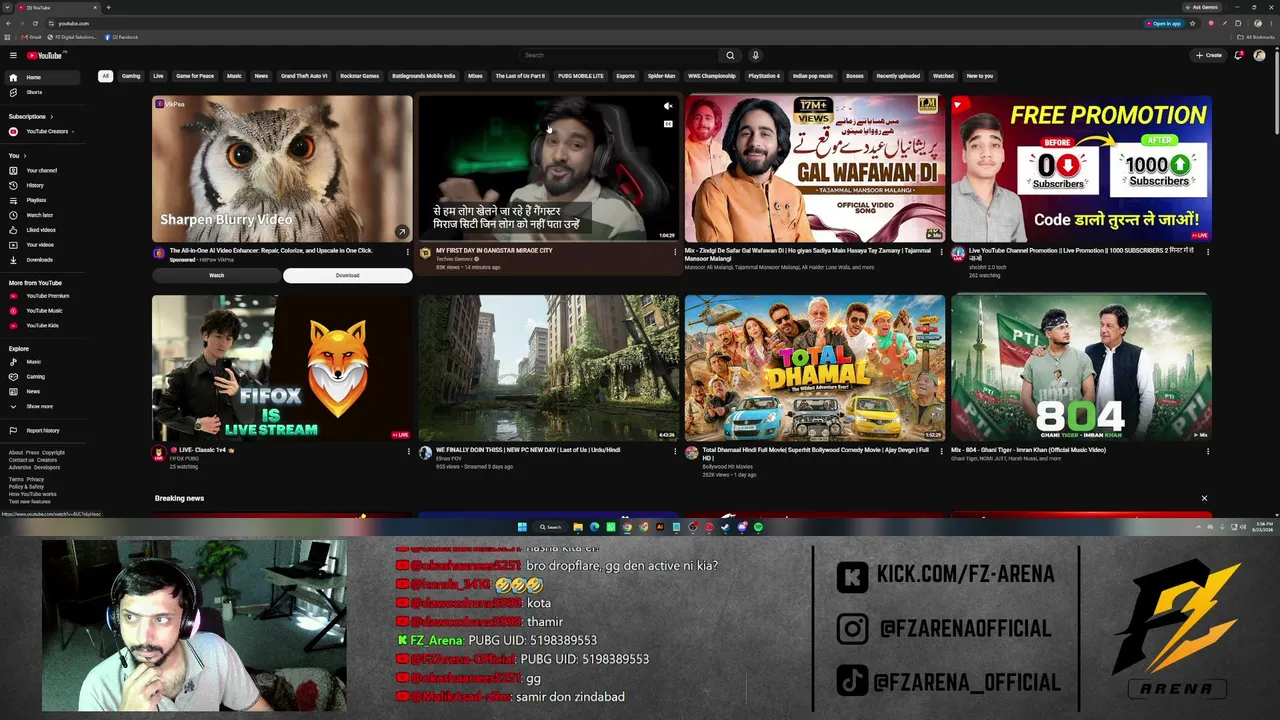Open the Windows Start menu
Viewport: 1280px width, 720px height.
522,527
